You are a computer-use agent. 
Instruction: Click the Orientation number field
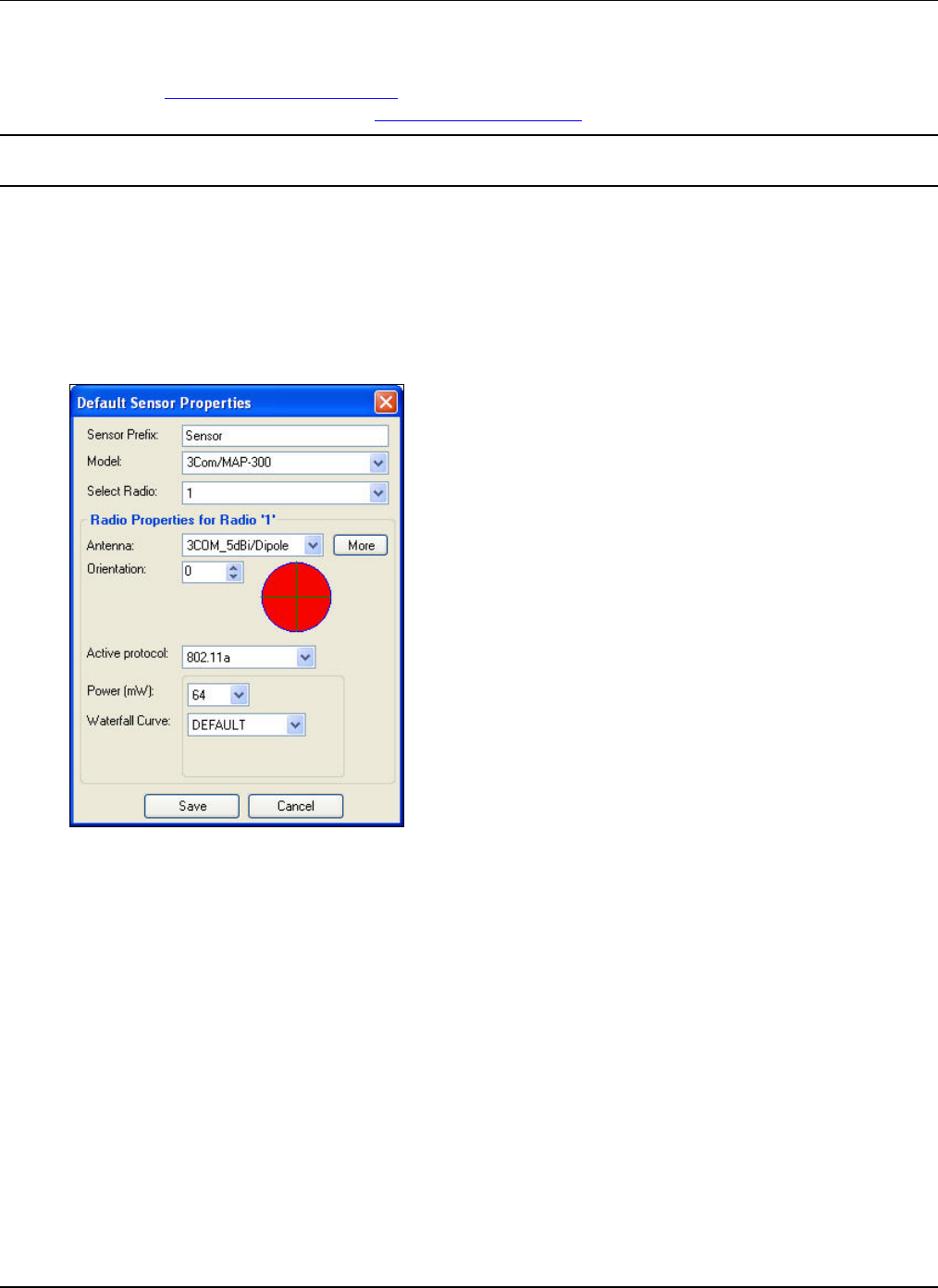204,572
